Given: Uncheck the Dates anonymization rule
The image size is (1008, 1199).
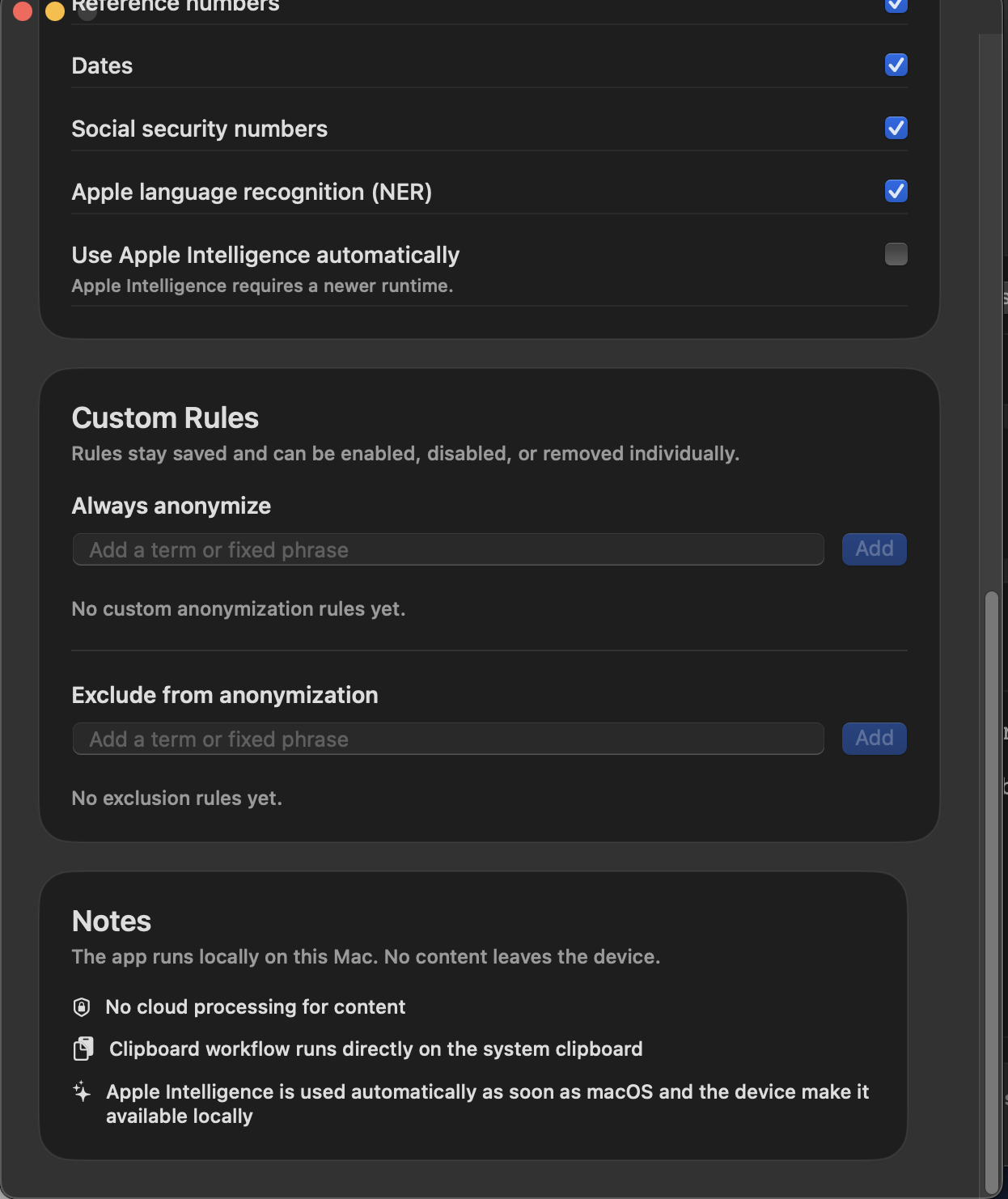Looking at the screenshot, I should click(x=896, y=66).
